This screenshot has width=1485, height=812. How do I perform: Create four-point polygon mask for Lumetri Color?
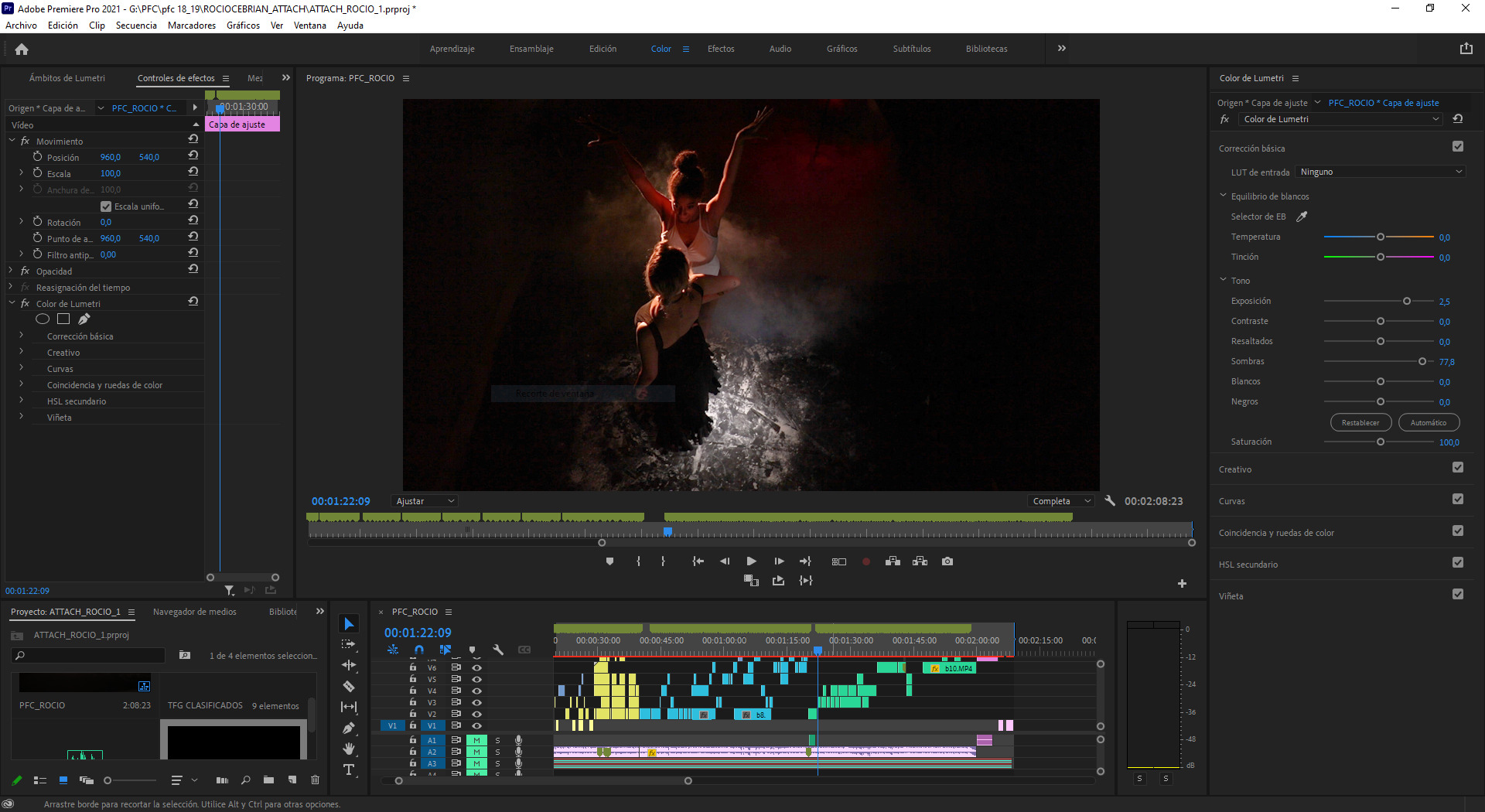(x=63, y=319)
